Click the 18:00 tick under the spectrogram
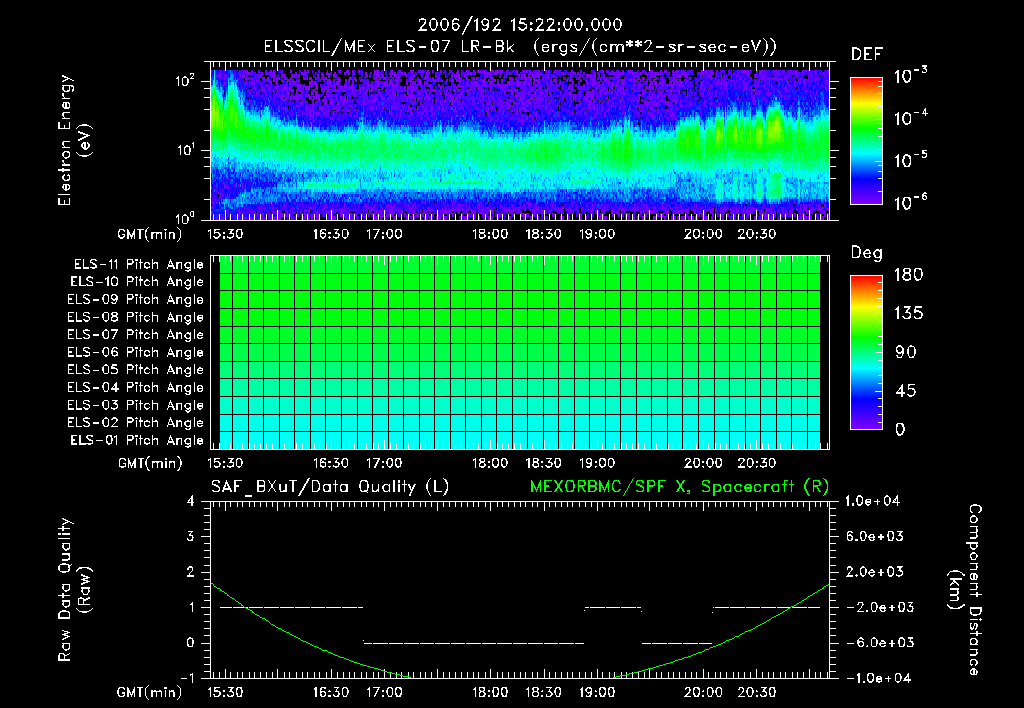Image resolution: width=1024 pixels, height=708 pixels. coord(490,234)
